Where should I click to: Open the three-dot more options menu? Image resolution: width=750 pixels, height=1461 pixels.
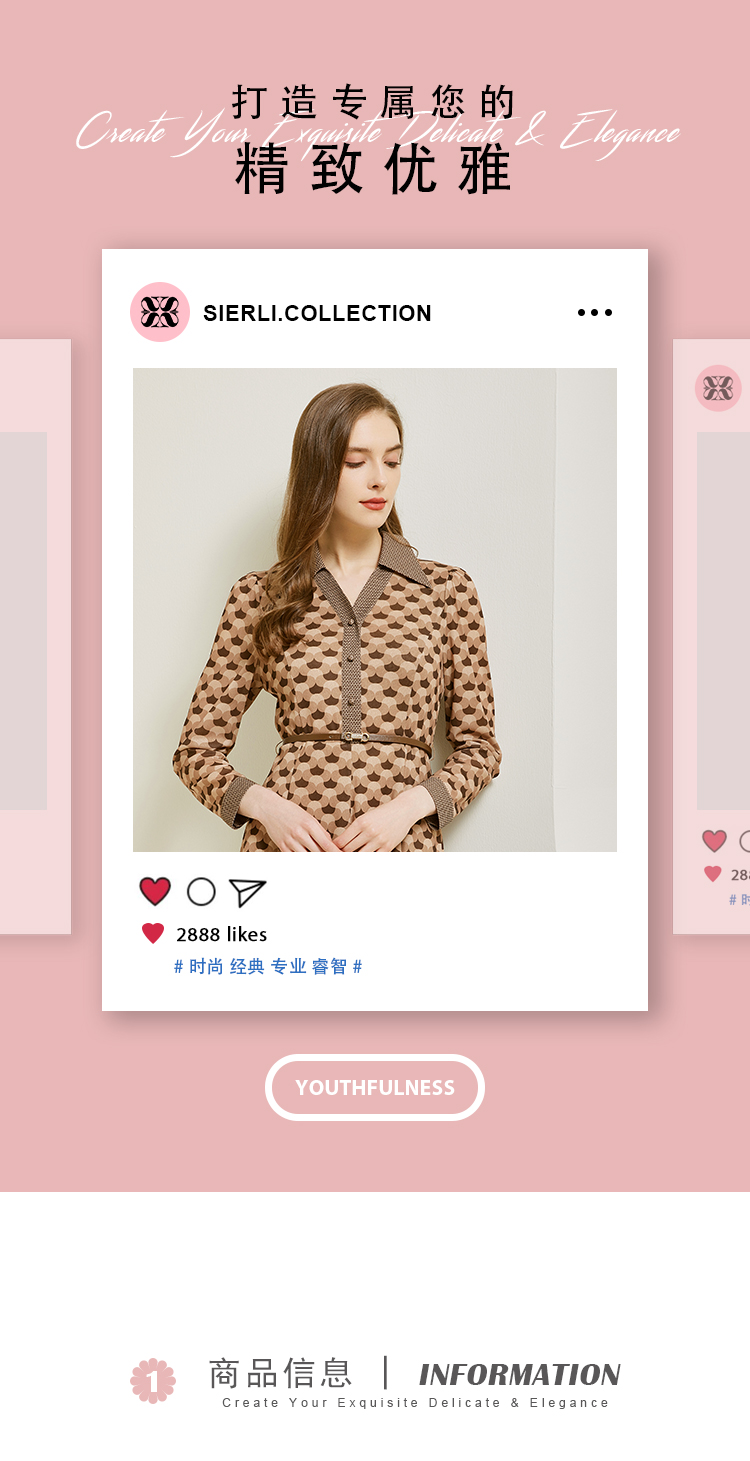click(x=595, y=313)
